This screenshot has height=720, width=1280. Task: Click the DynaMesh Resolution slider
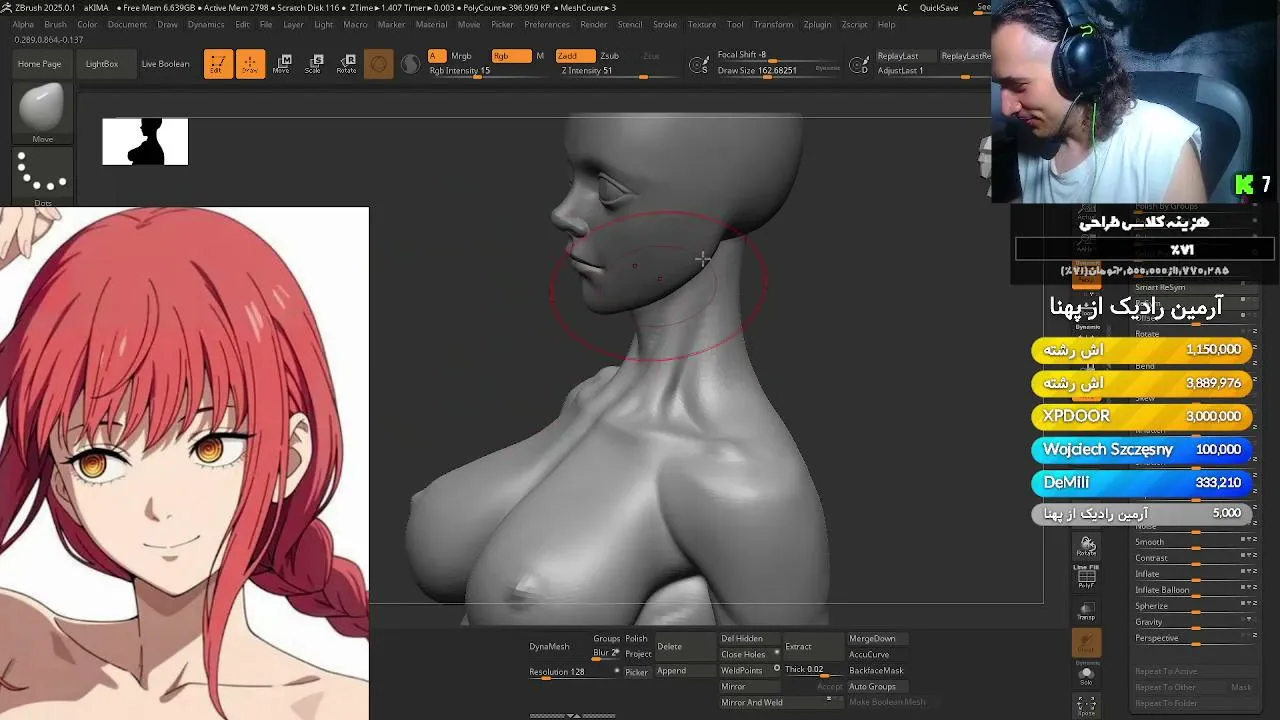pyautogui.click(x=574, y=673)
